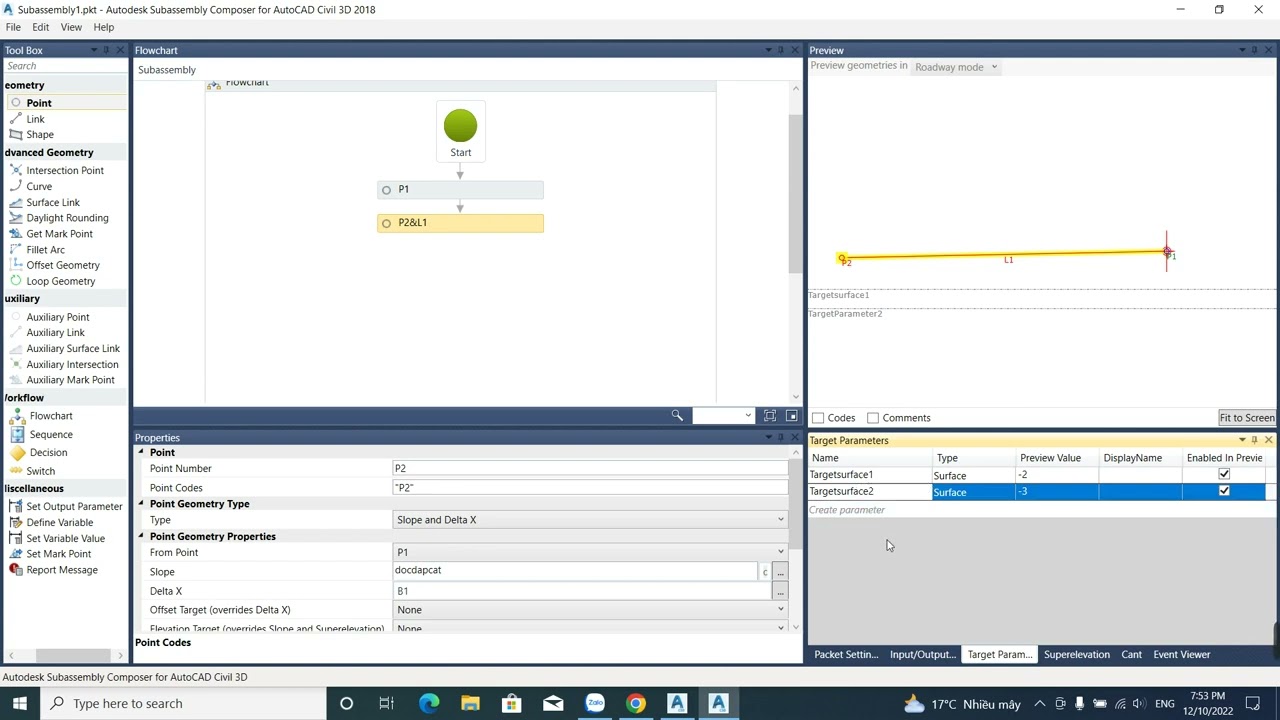Viewport: 1280px width, 720px height.
Task: Switch to the Event Viewer tab
Action: (1181, 655)
